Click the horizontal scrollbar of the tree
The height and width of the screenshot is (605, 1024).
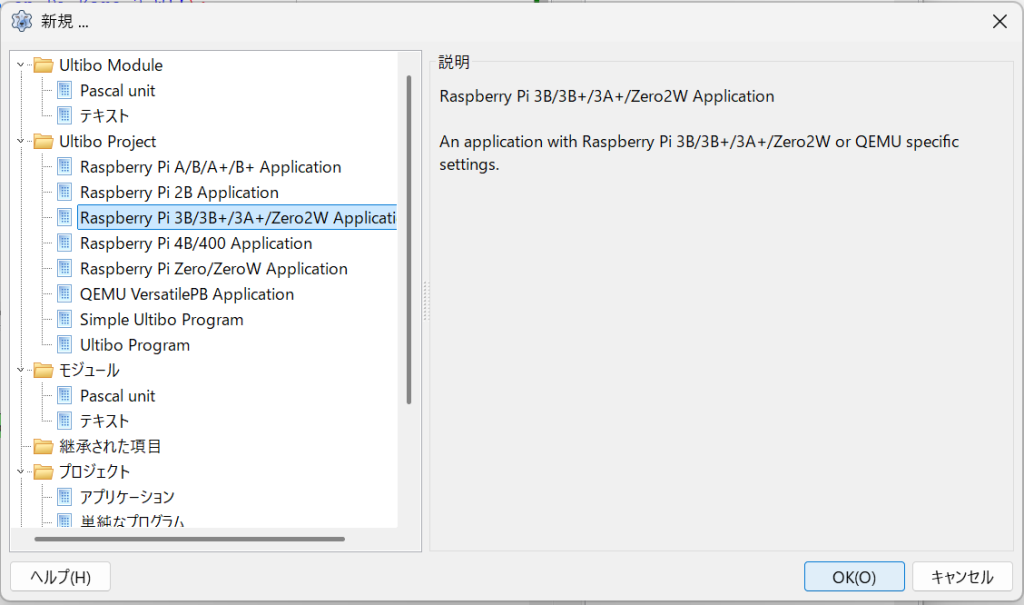189,539
